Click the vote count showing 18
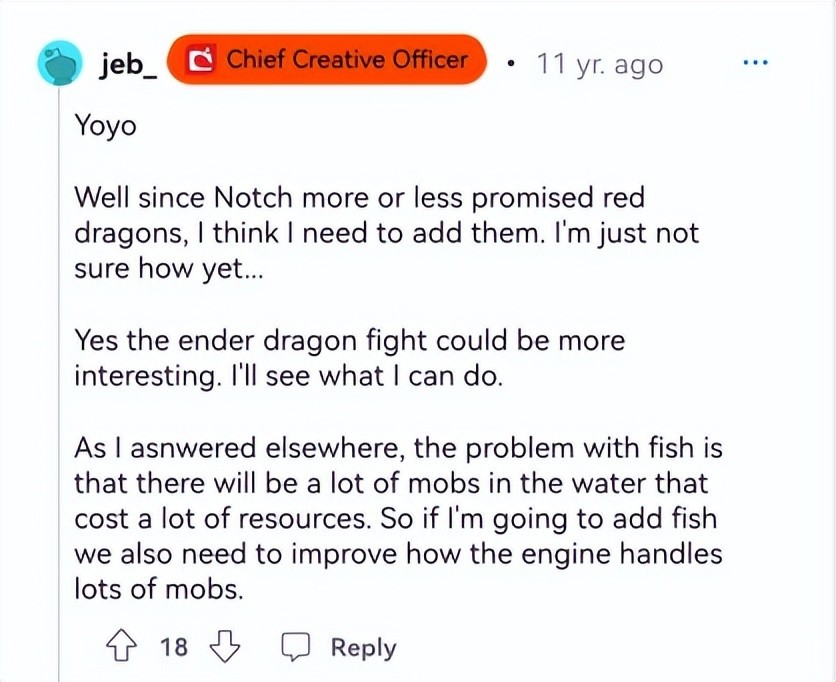The height and width of the screenshot is (682, 836). (173, 647)
